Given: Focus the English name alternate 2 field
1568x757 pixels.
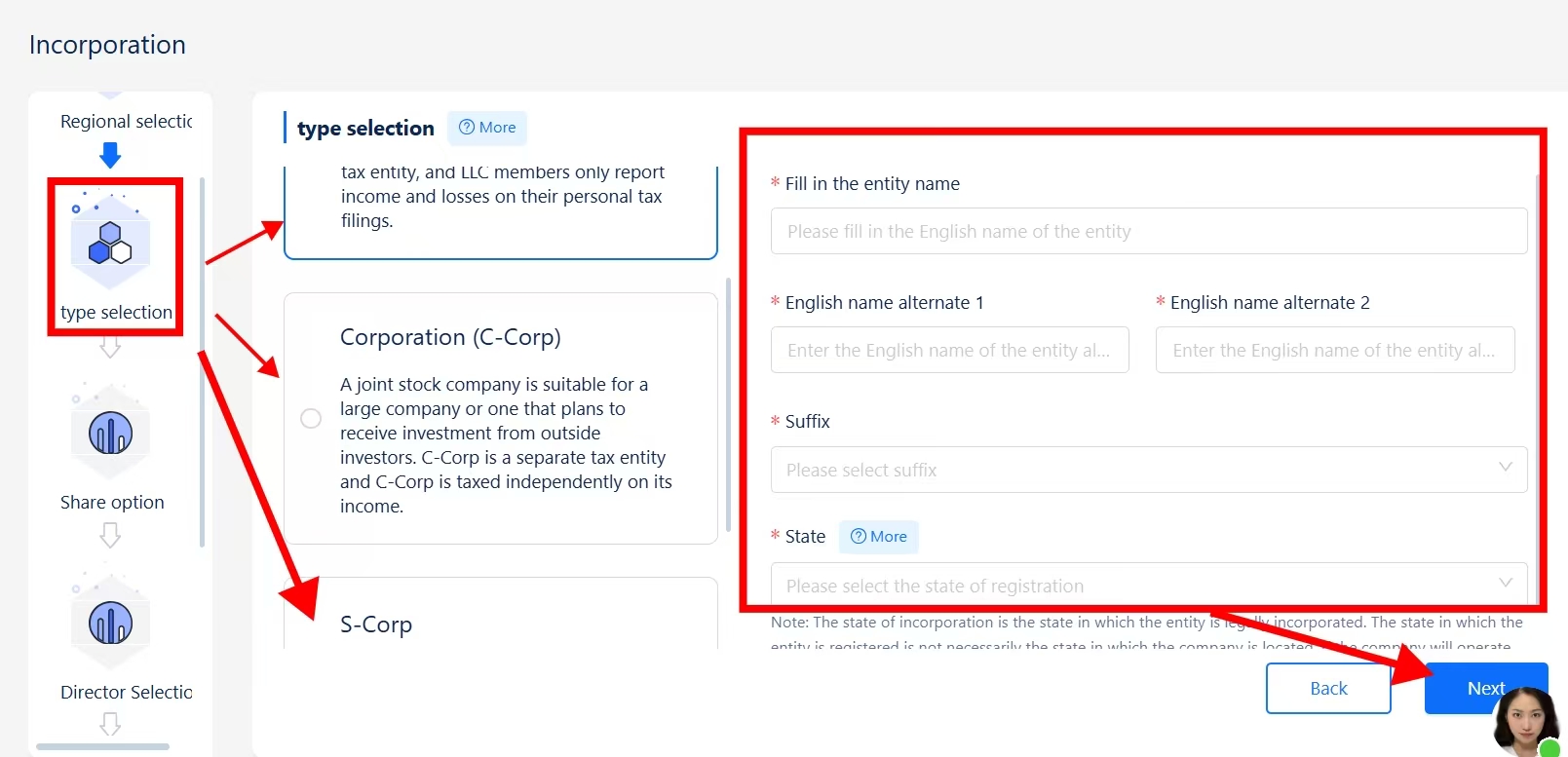Looking at the screenshot, I should click(1335, 350).
